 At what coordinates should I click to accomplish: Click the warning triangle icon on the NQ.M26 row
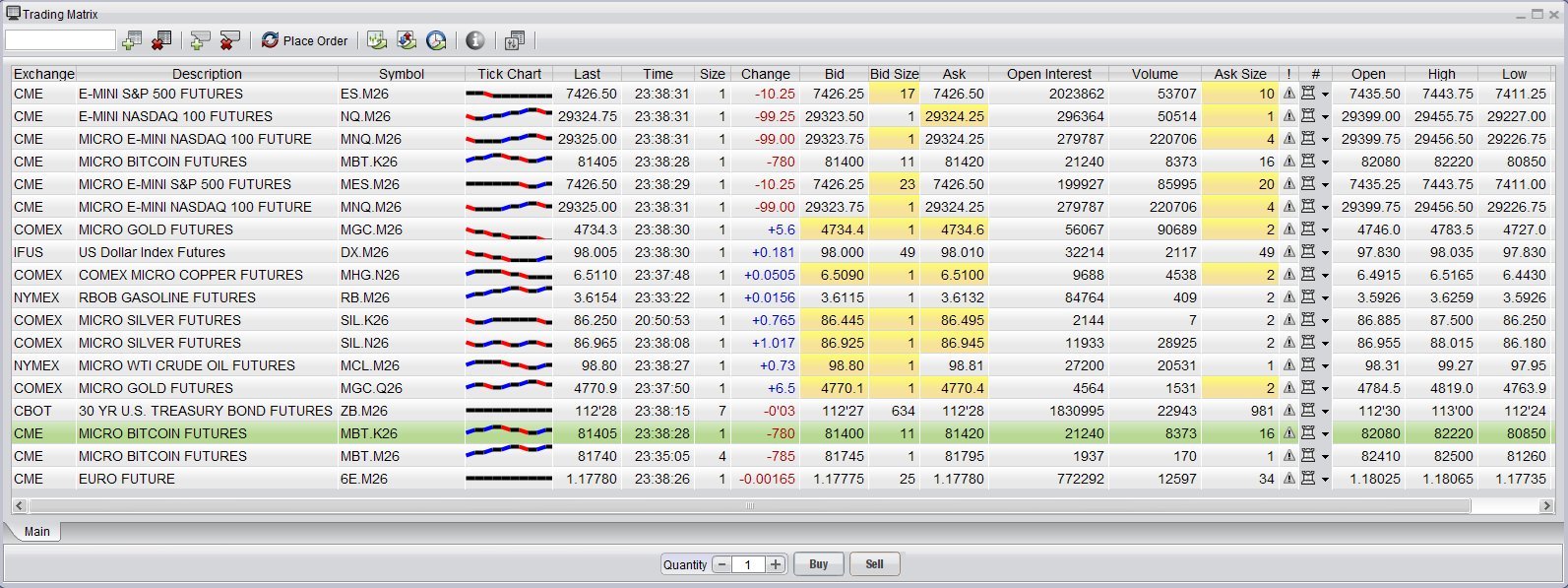tap(1288, 116)
